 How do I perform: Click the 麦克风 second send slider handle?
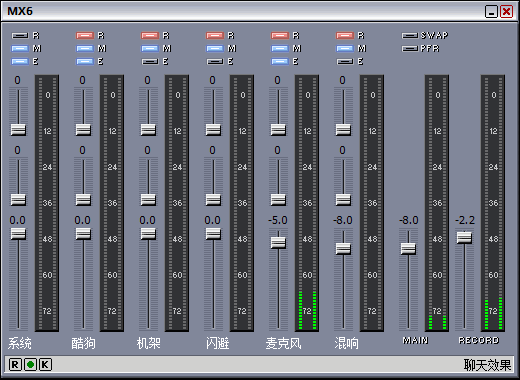[x=278, y=199]
